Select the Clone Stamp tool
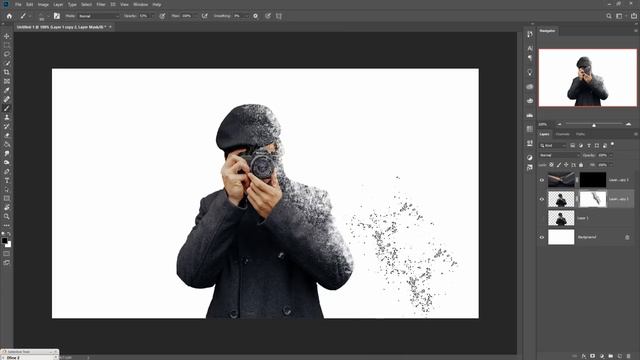 (7, 117)
